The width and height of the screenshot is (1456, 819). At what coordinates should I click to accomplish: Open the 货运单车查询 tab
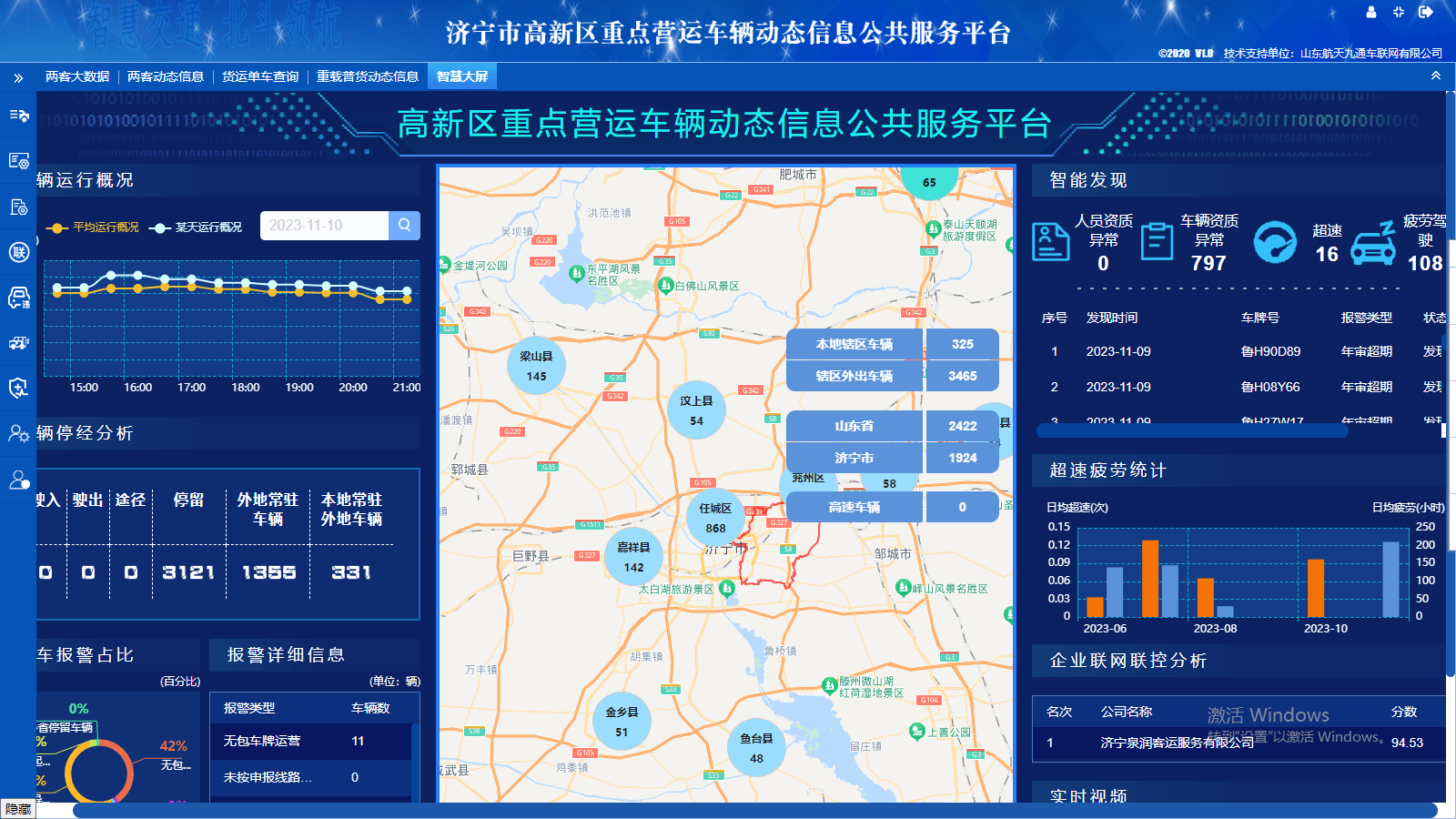(x=260, y=76)
